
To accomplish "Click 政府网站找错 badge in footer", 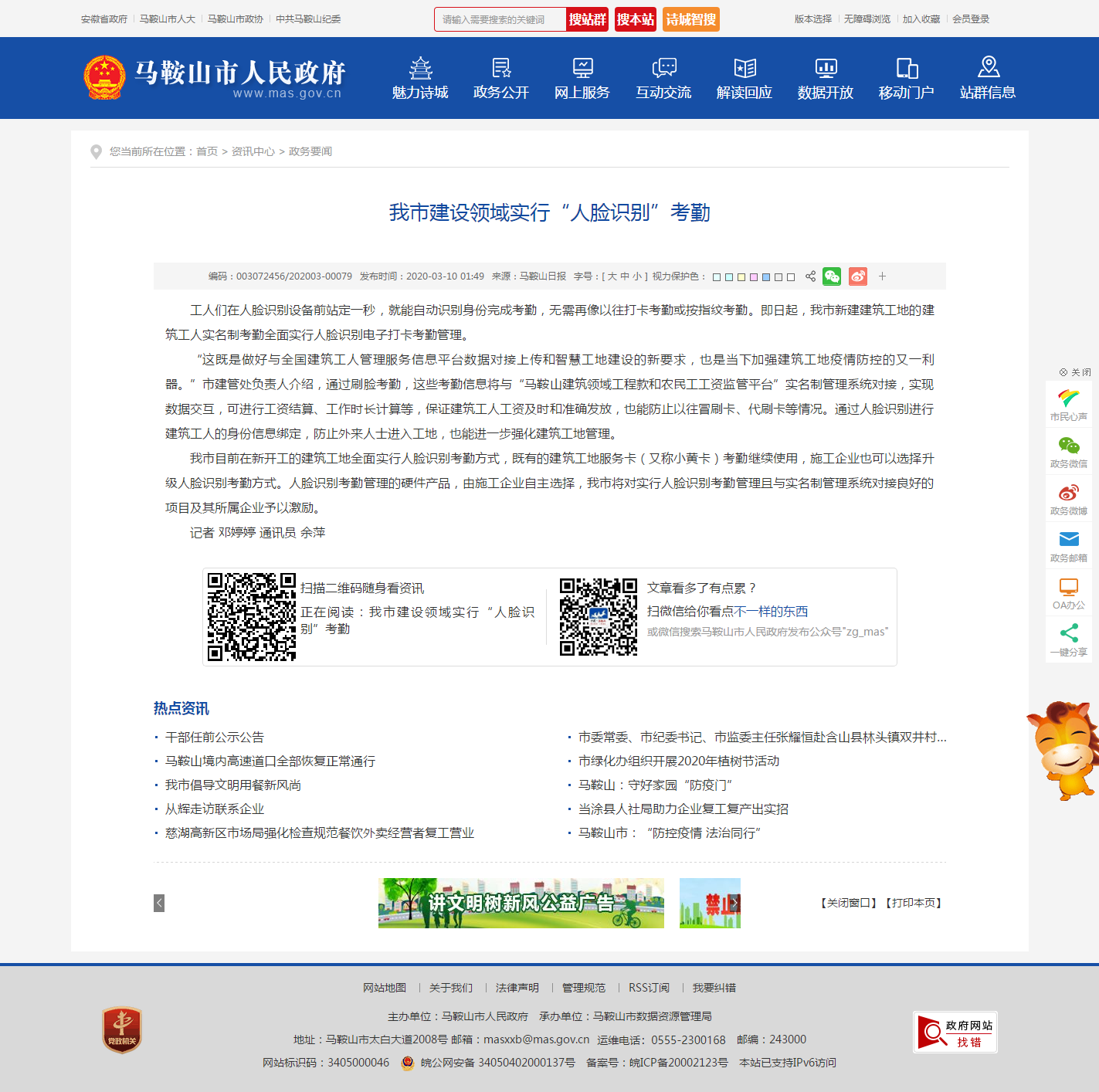I will [955, 1032].
